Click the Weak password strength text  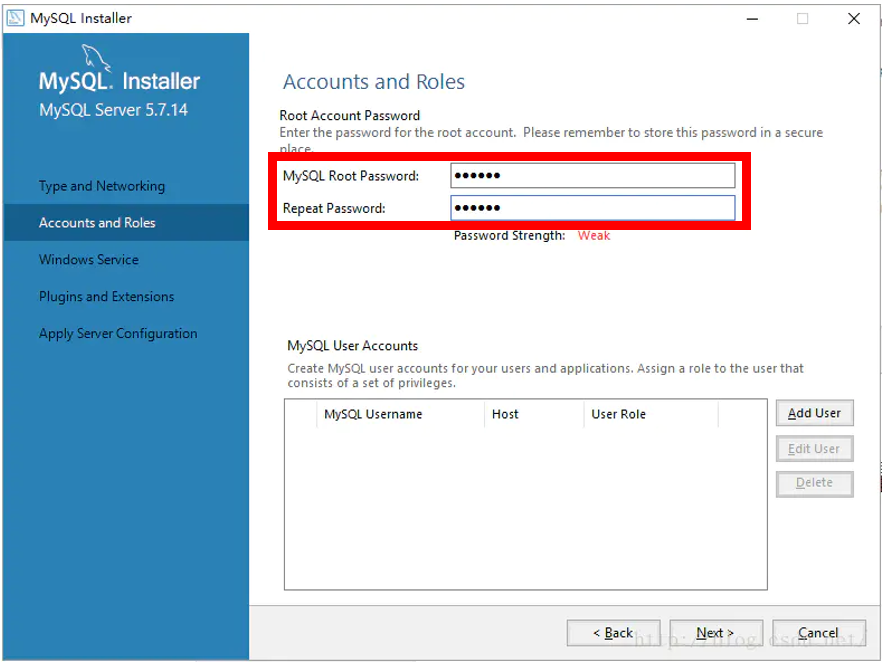point(593,236)
